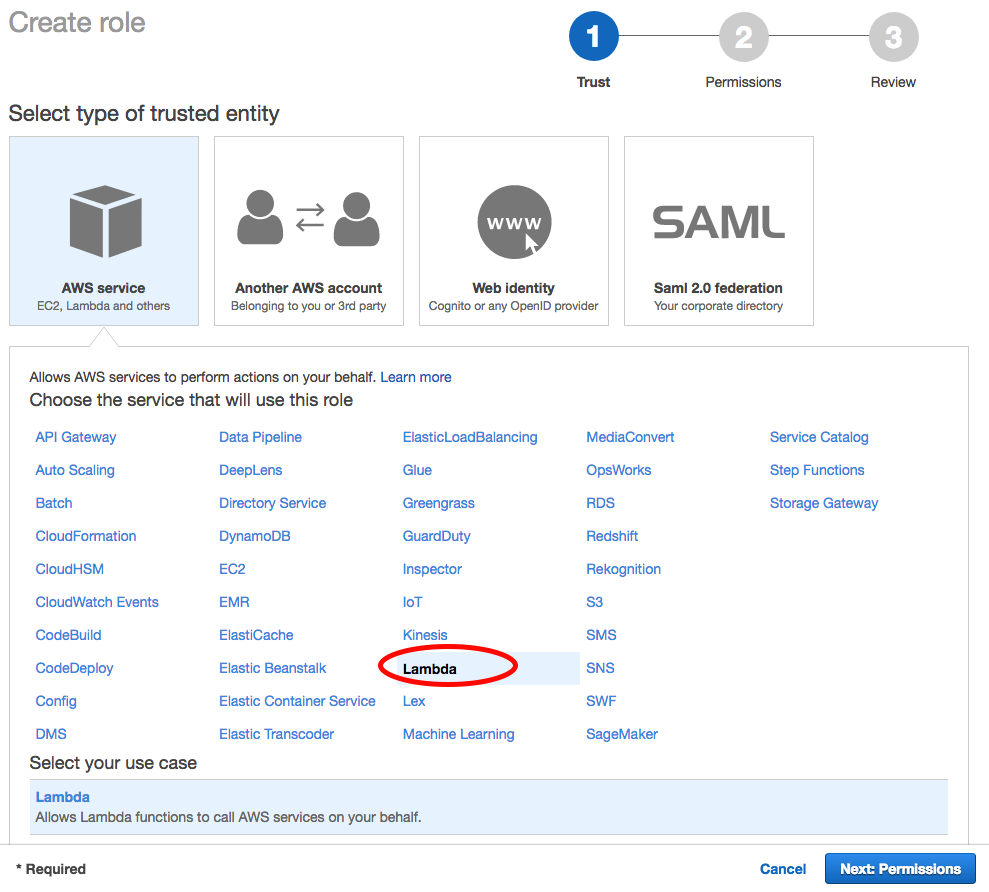Select the IoT service
This screenshot has height=892, width=989.
coord(413,602)
